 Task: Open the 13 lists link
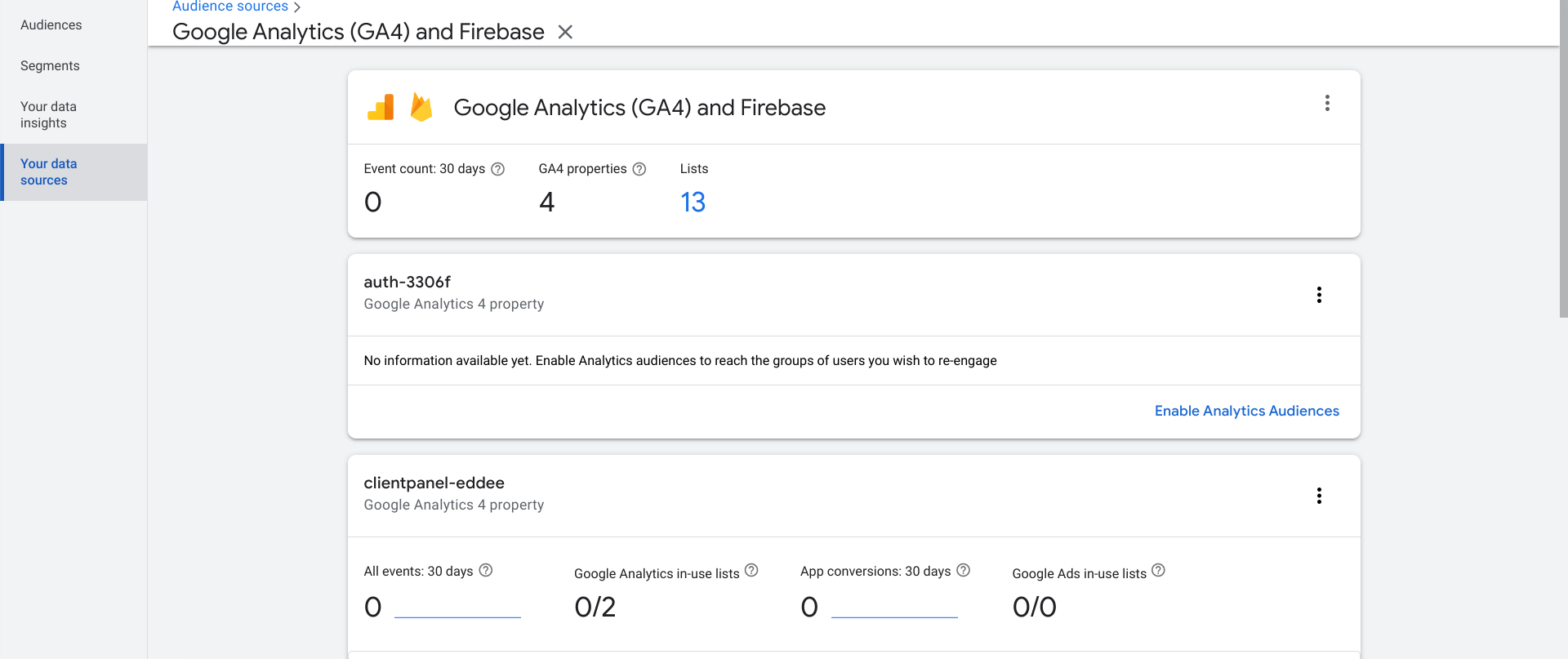(x=693, y=203)
